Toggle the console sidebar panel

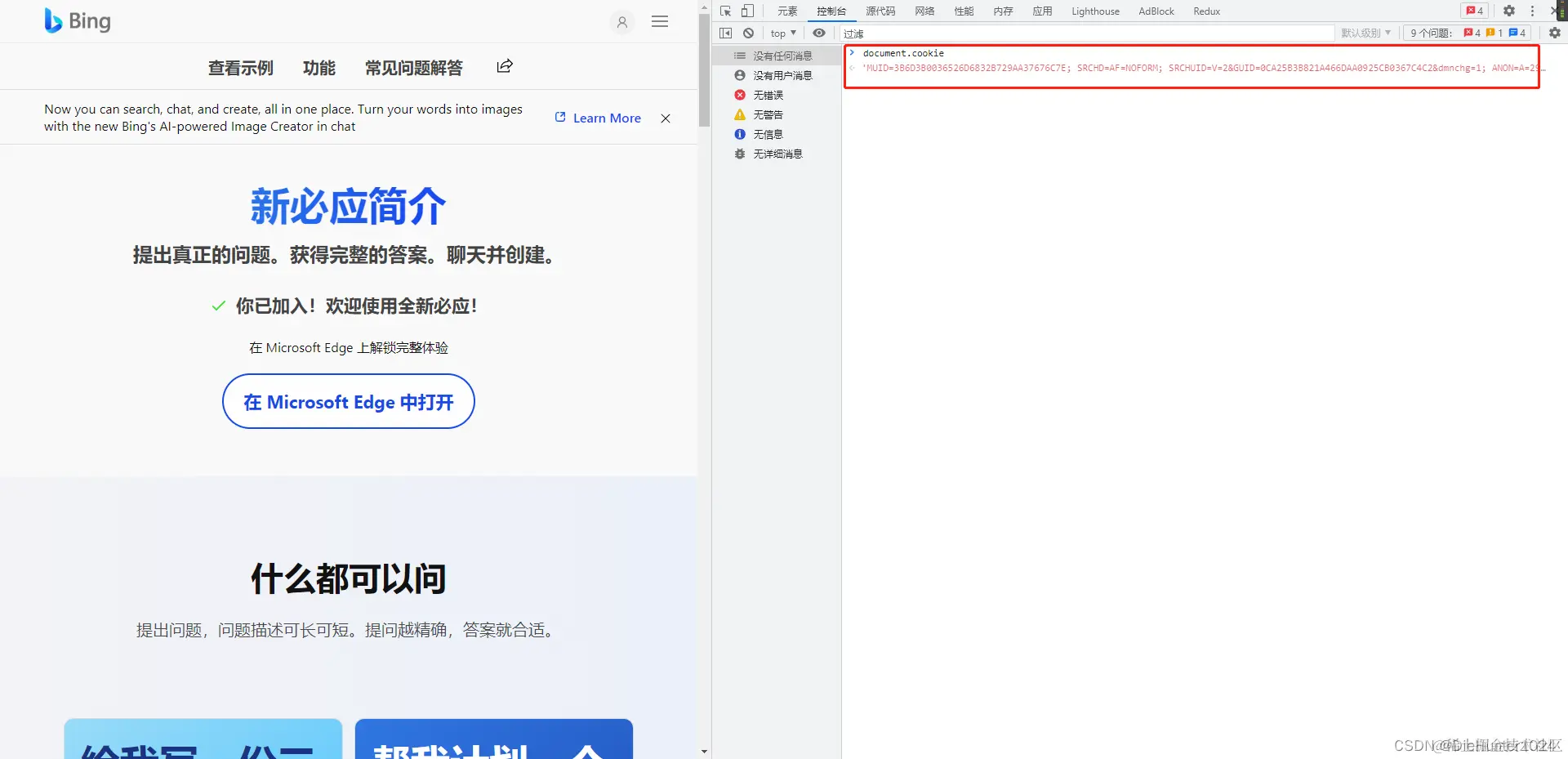tap(725, 33)
